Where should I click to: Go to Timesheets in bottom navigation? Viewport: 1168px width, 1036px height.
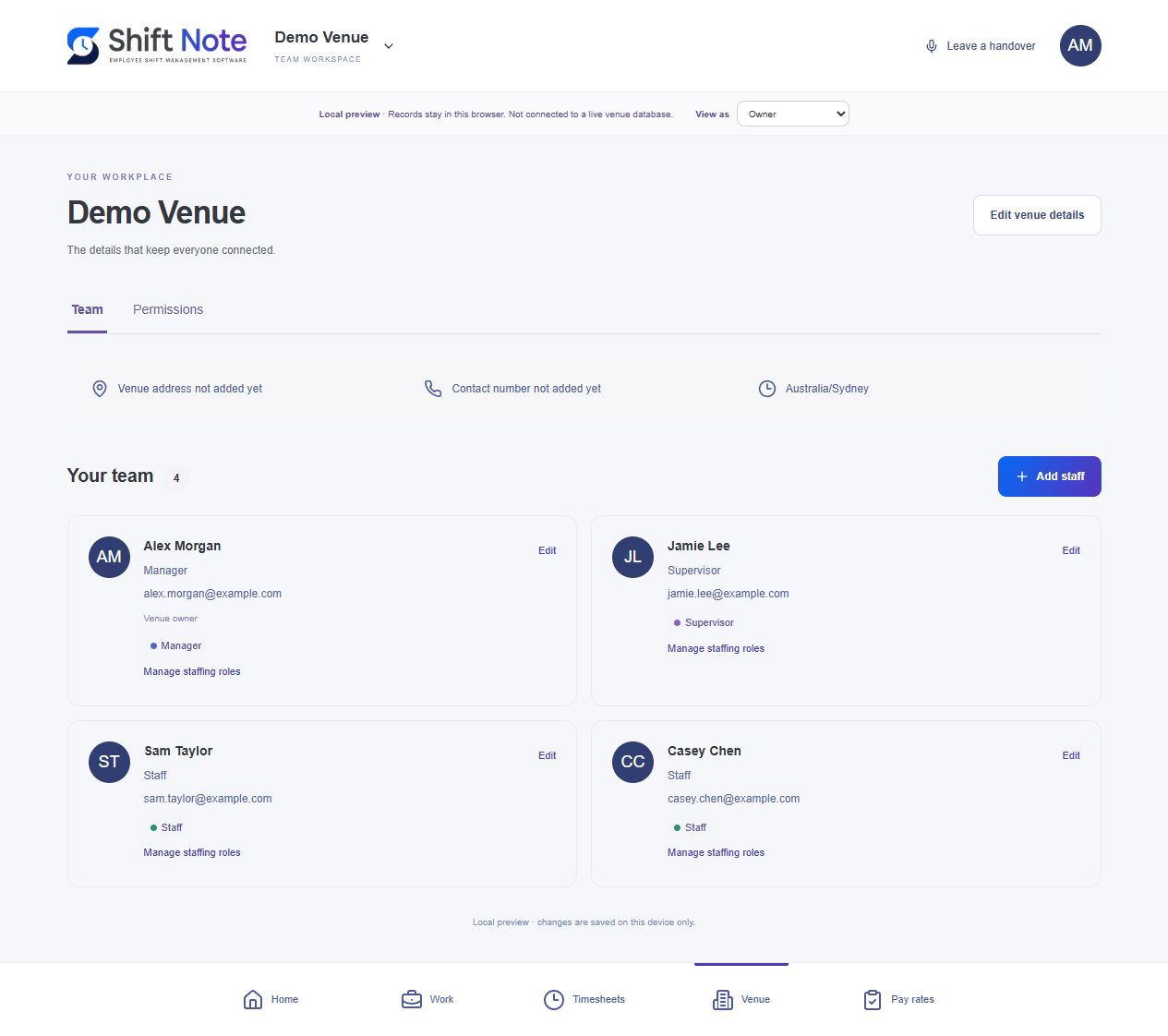click(584, 999)
